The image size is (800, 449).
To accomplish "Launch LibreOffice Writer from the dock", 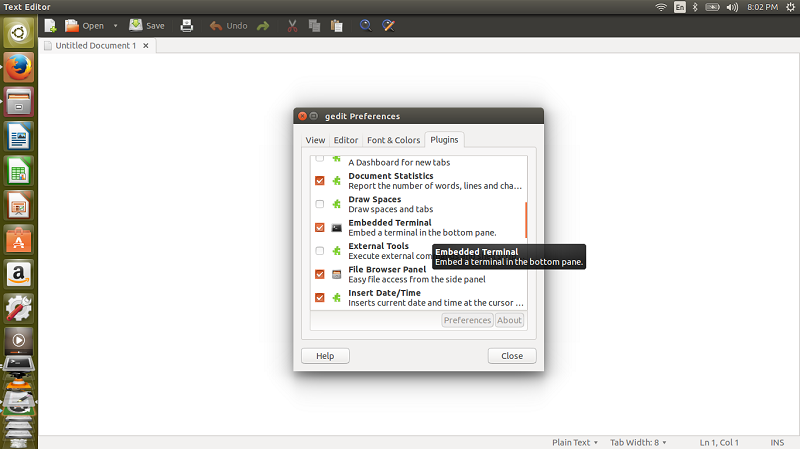I will [19, 136].
